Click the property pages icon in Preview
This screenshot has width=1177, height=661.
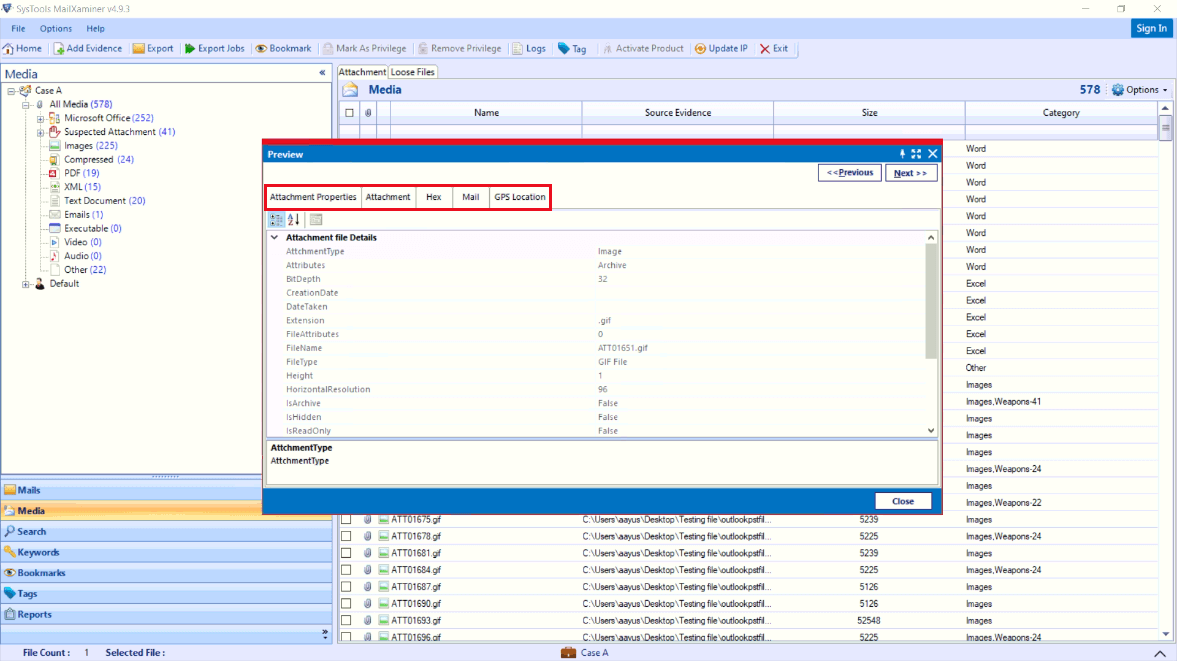316,220
